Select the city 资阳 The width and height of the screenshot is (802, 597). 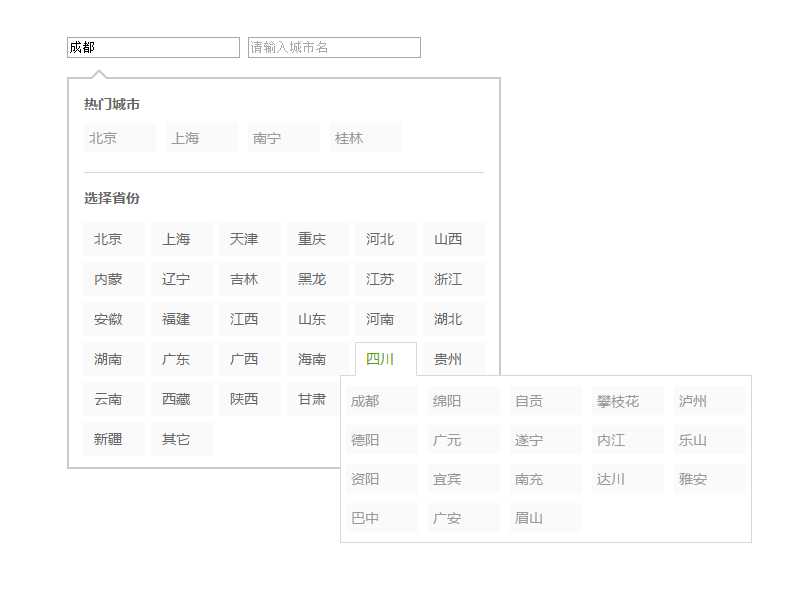click(x=382, y=479)
